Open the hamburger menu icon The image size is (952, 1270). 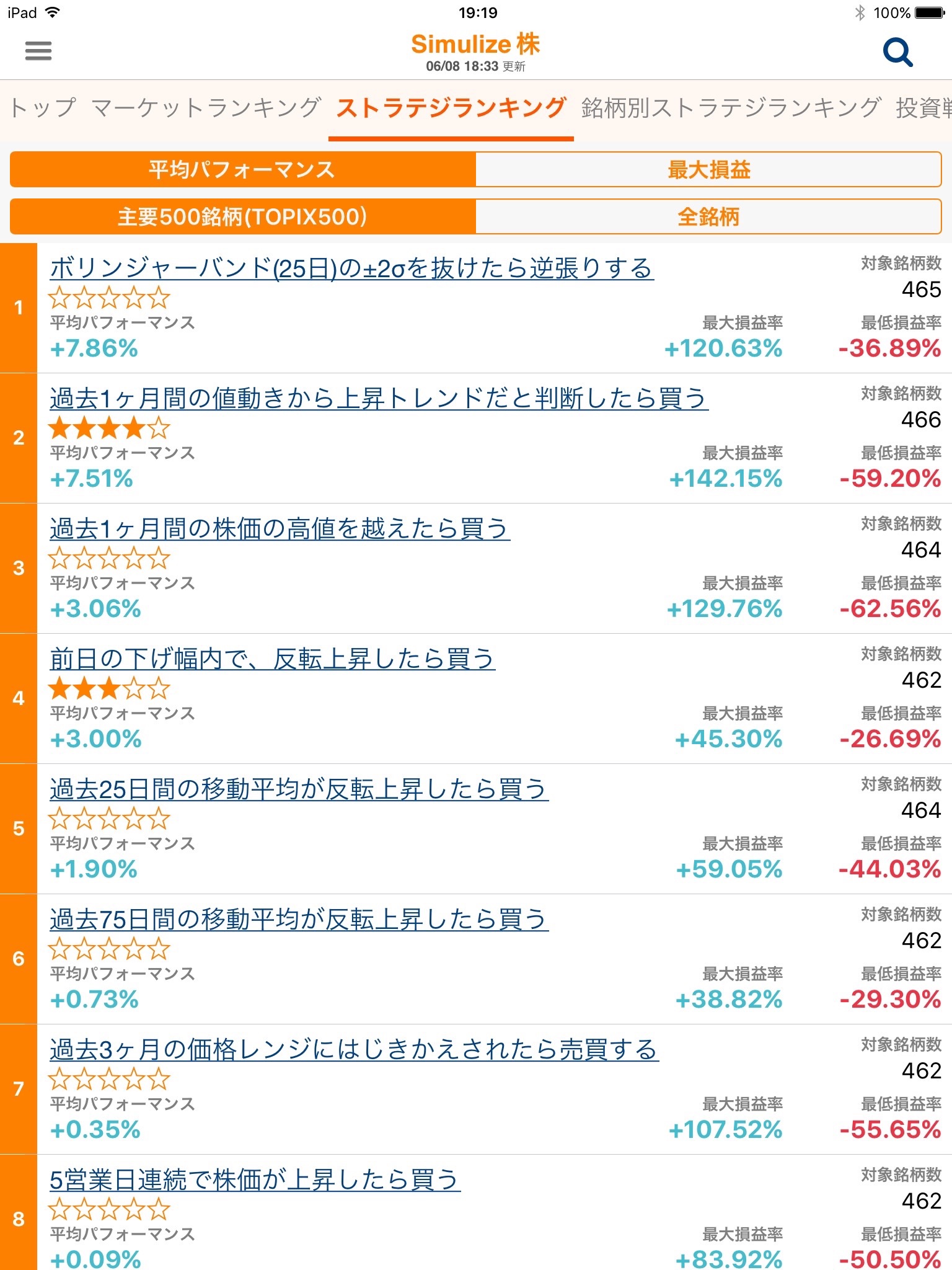[38, 50]
